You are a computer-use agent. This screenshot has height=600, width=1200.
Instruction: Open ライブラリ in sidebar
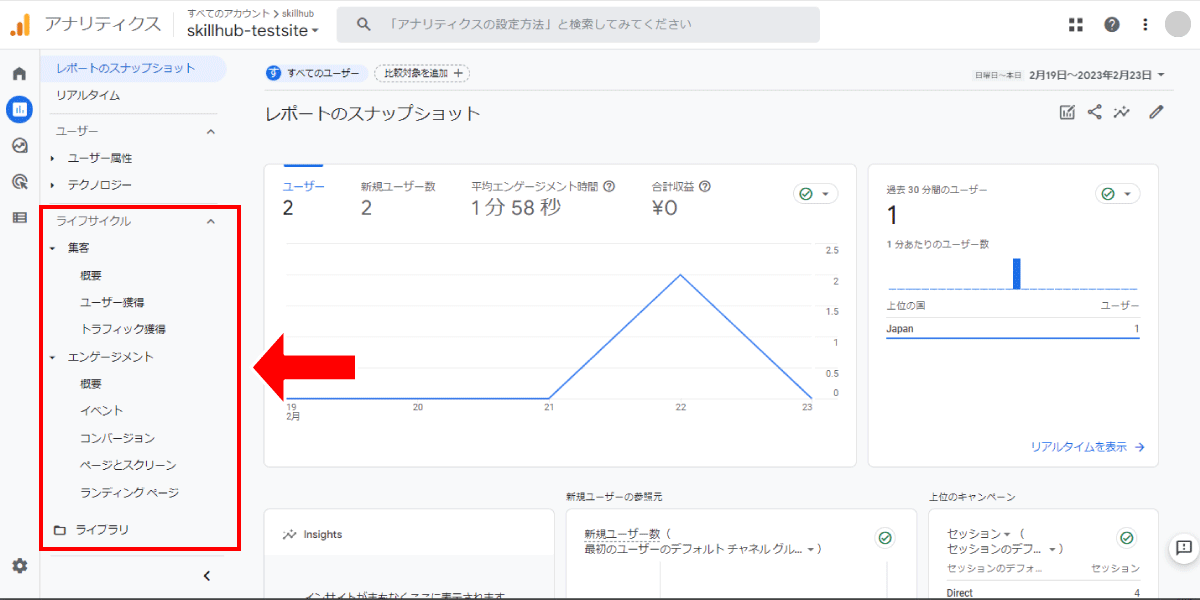[x=102, y=530]
